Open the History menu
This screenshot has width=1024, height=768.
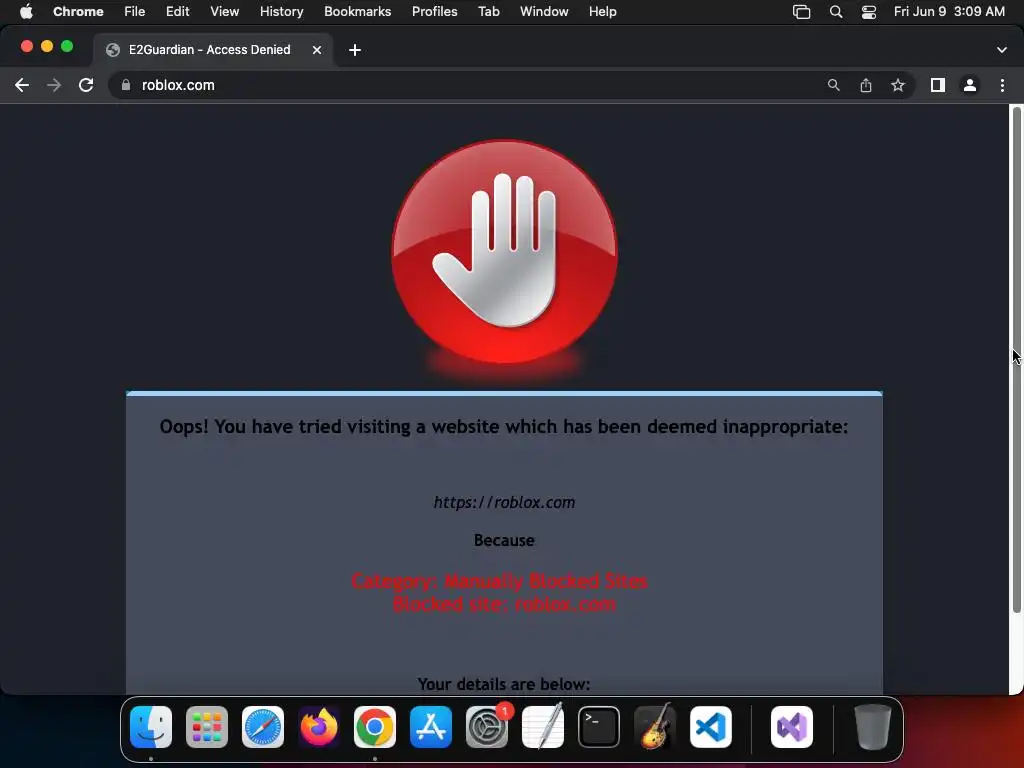pos(281,12)
